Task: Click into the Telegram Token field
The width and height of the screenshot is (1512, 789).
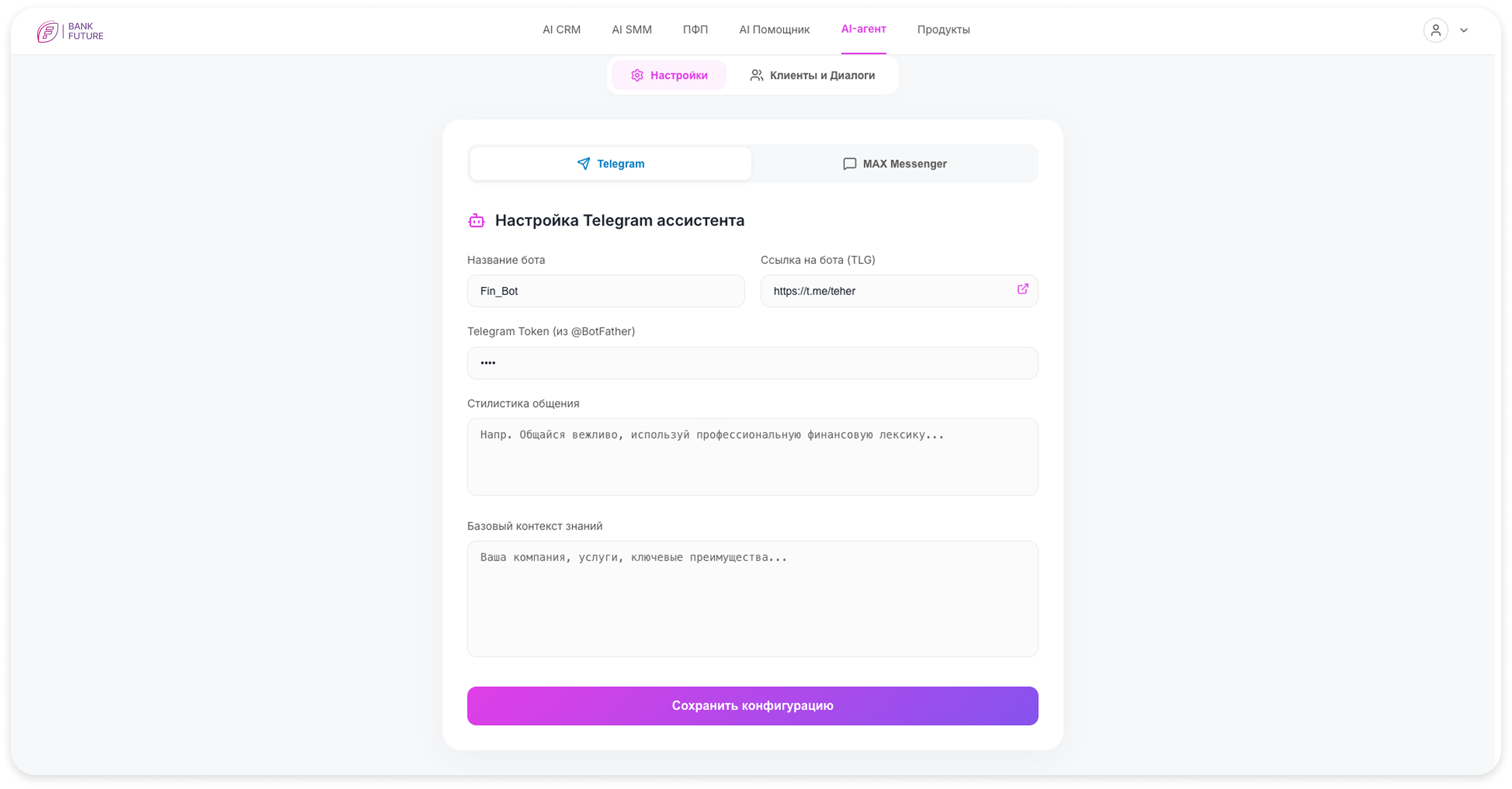Action: coord(753,363)
